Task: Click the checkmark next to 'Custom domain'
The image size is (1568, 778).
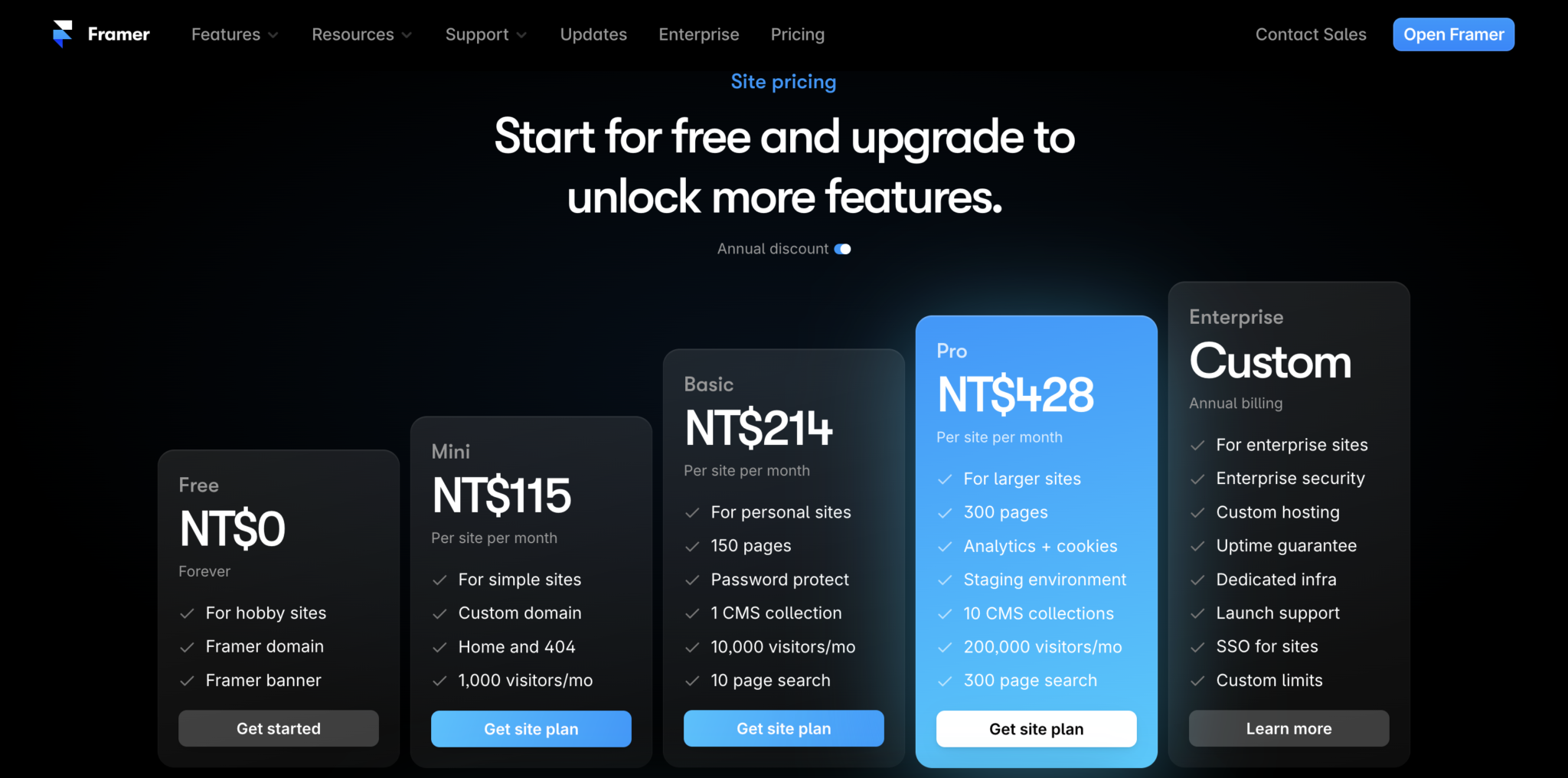Action: 439,613
